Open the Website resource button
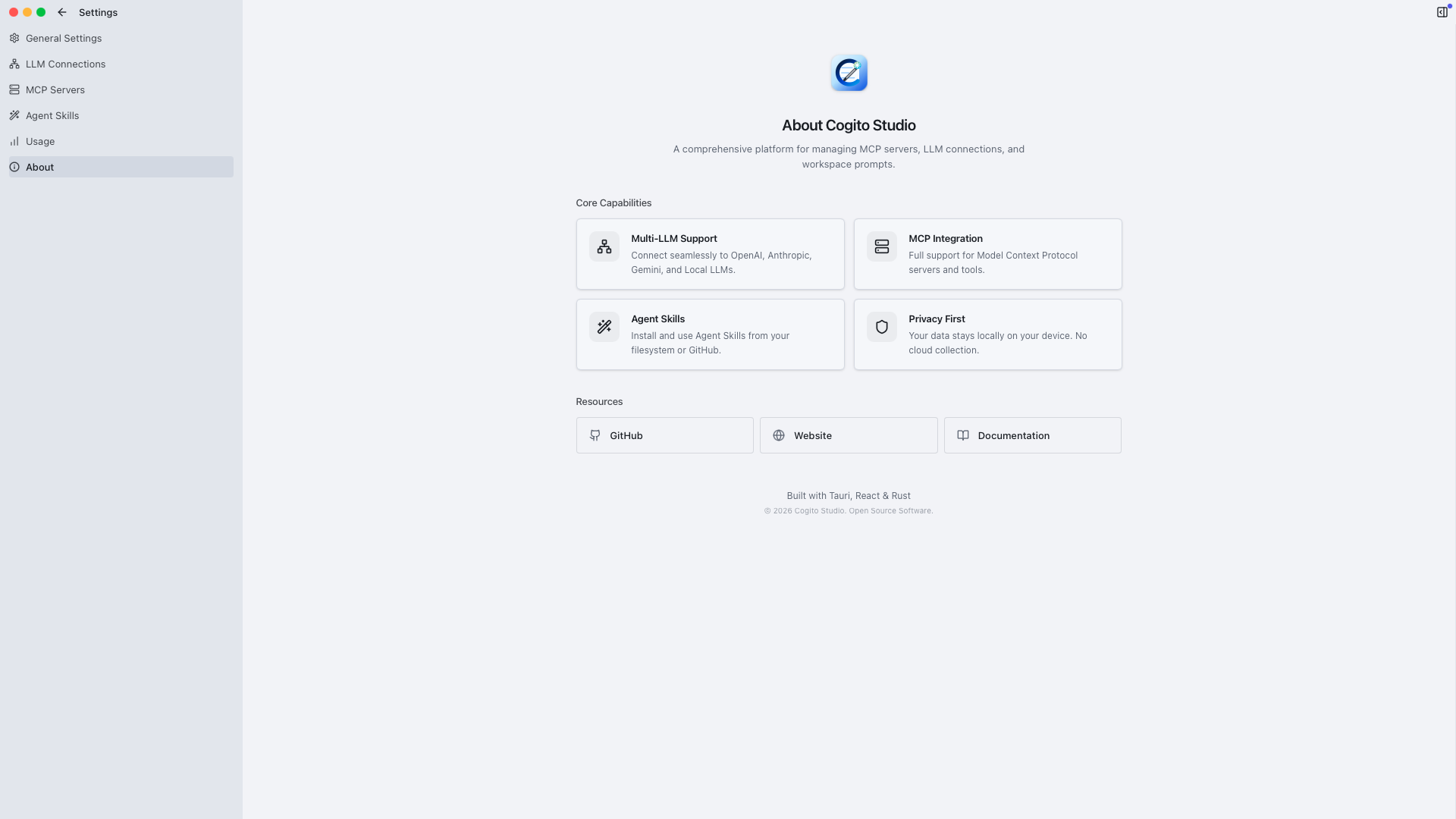This screenshot has height=819, width=1456. point(849,435)
